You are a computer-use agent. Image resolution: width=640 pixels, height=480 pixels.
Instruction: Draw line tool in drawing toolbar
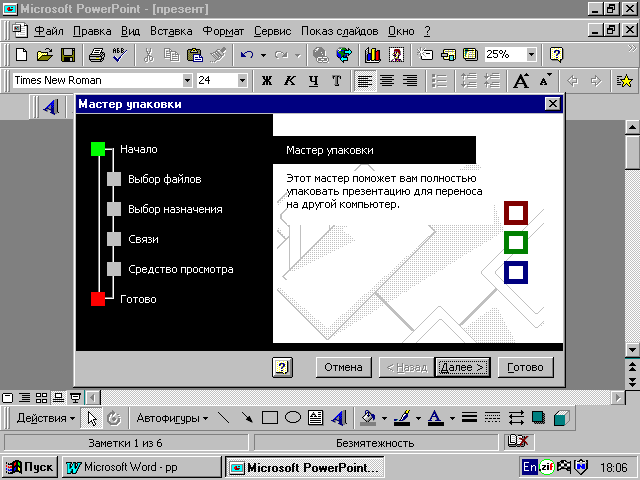pos(224,418)
